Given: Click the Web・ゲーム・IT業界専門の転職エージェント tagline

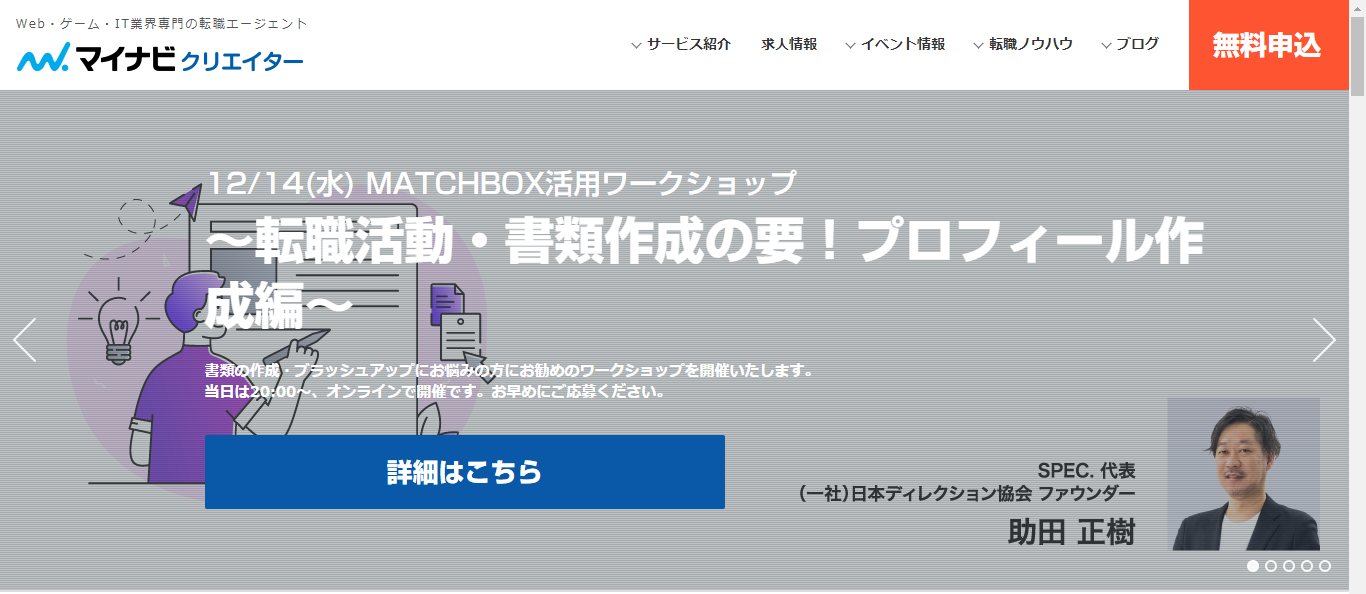Looking at the screenshot, I should 162,23.
